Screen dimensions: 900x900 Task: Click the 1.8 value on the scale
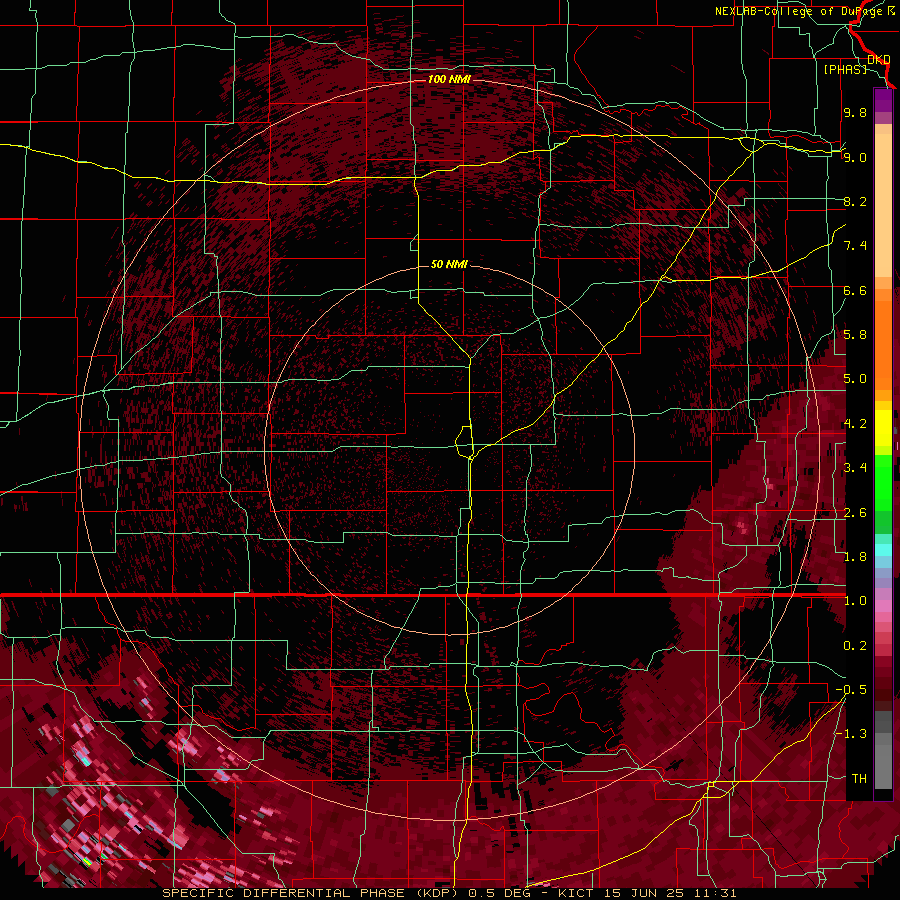coord(855,557)
